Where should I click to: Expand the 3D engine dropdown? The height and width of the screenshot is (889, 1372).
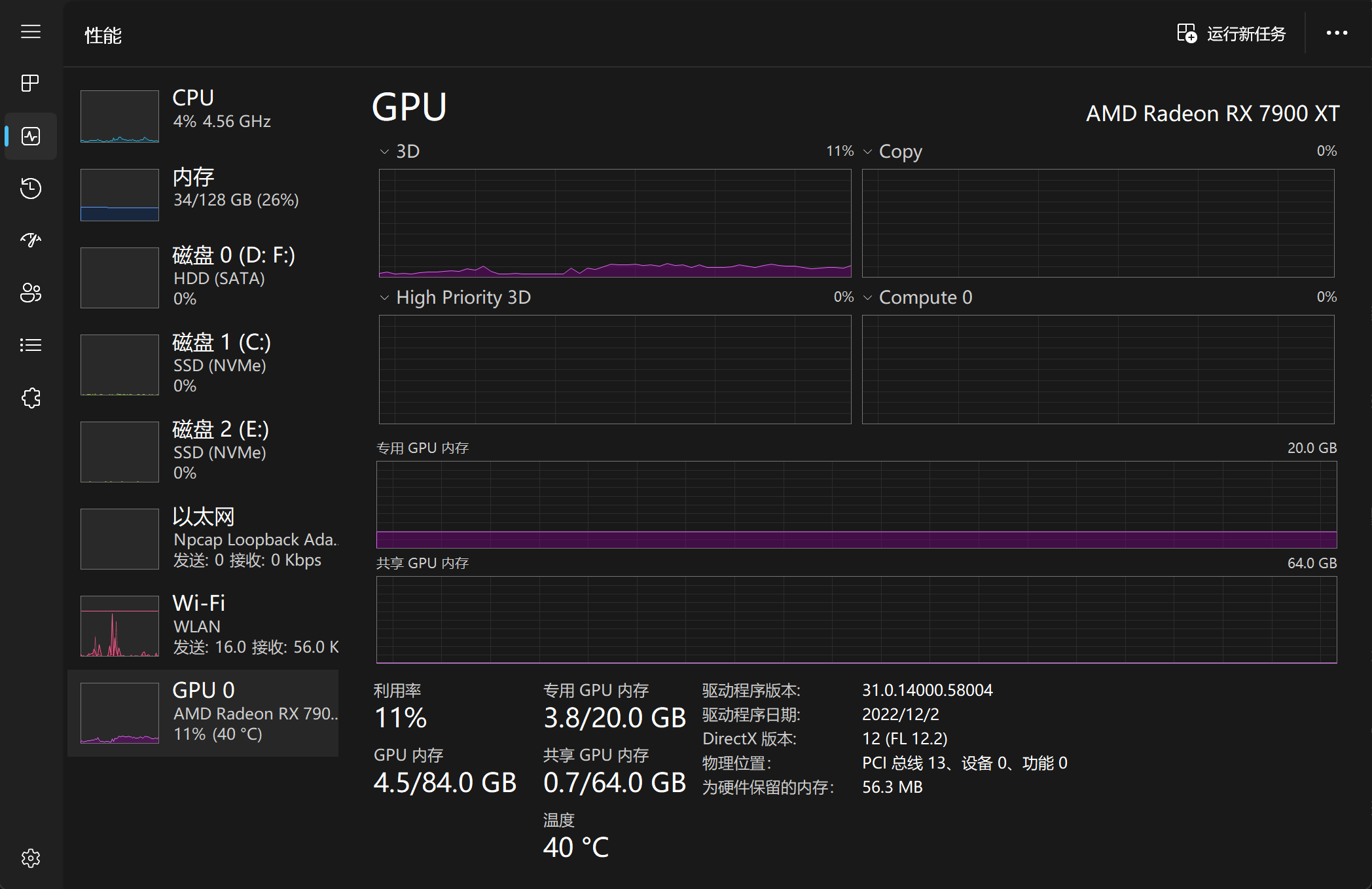point(384,152)
